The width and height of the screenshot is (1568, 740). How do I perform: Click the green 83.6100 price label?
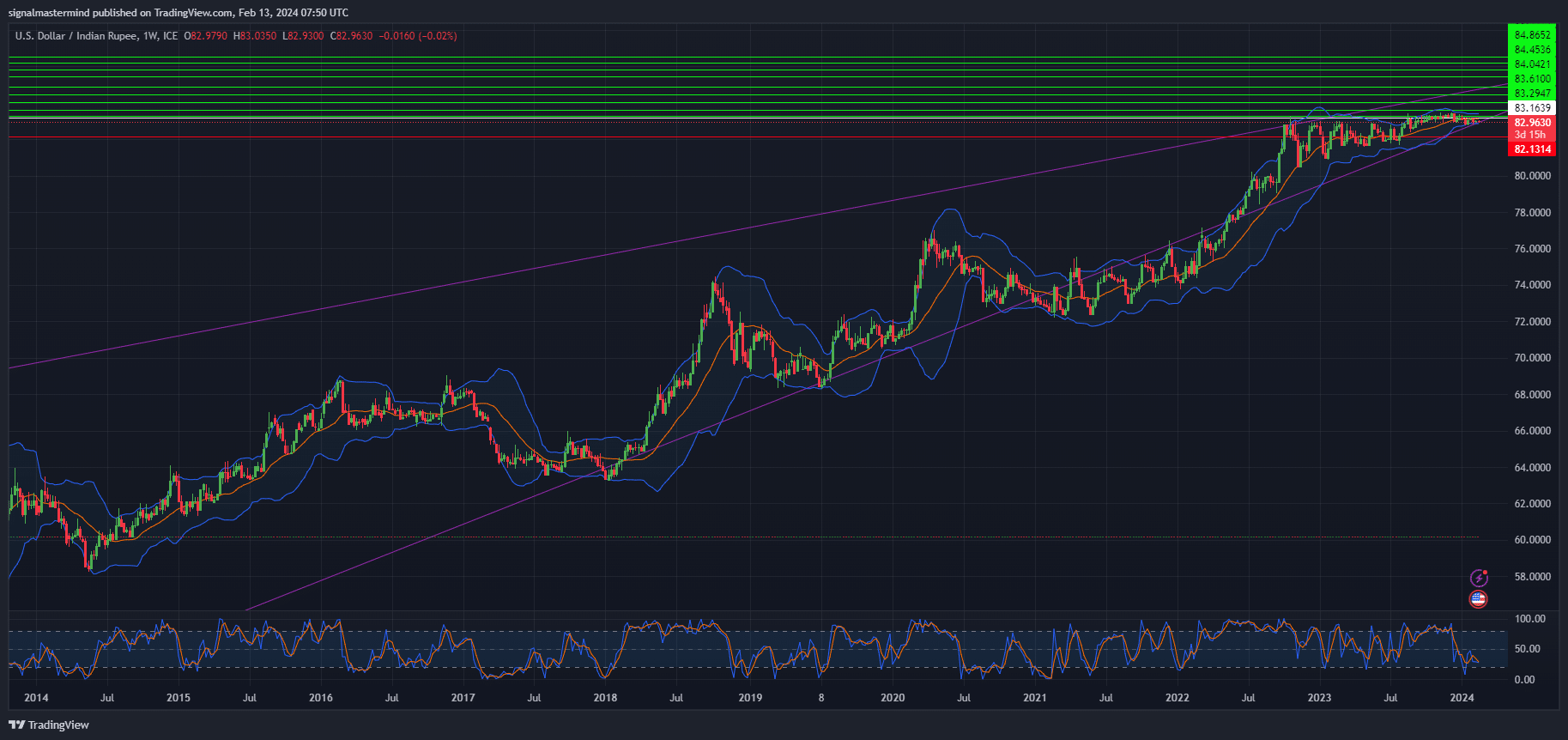[1532, 79]
